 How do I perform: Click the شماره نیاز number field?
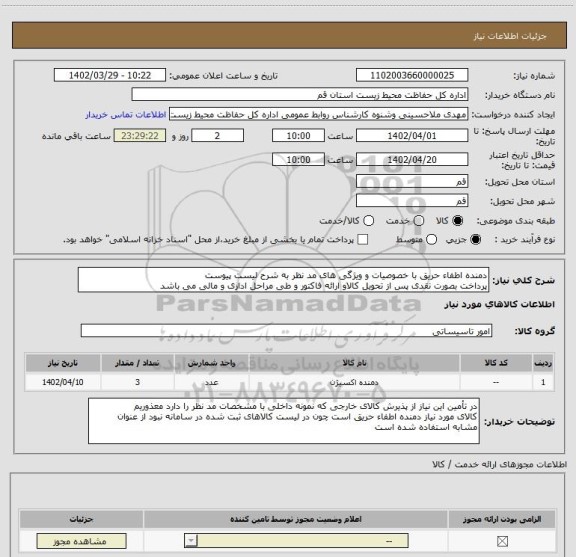coord(412,75)
